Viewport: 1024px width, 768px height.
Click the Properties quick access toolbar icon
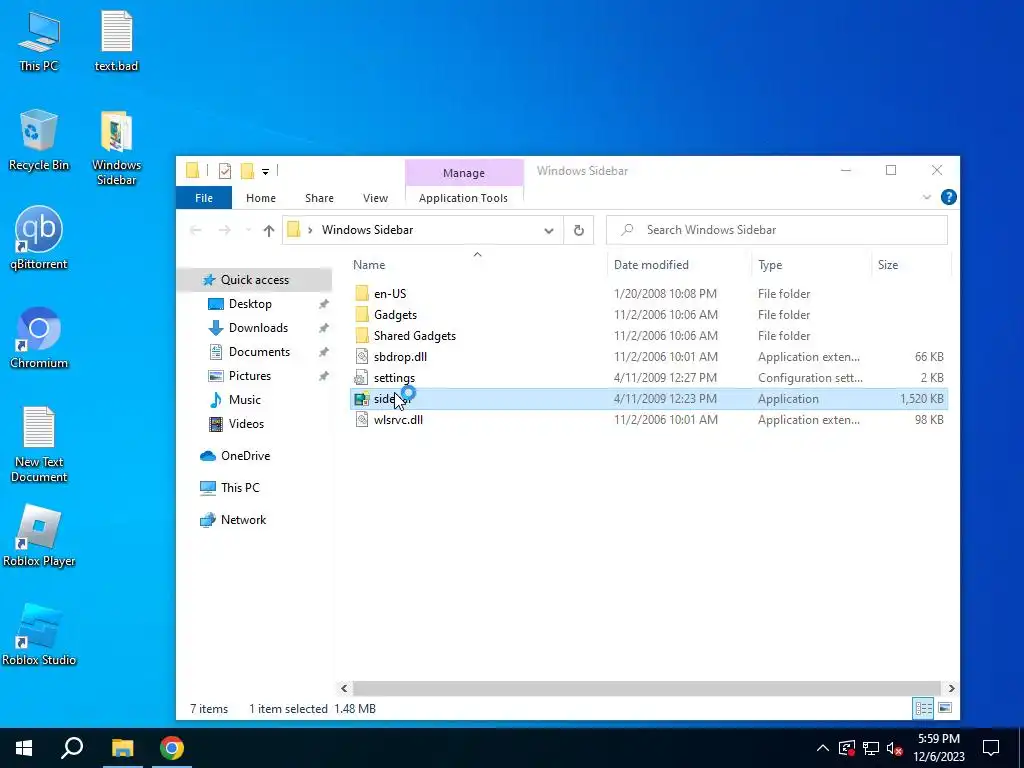pos(225,171)
